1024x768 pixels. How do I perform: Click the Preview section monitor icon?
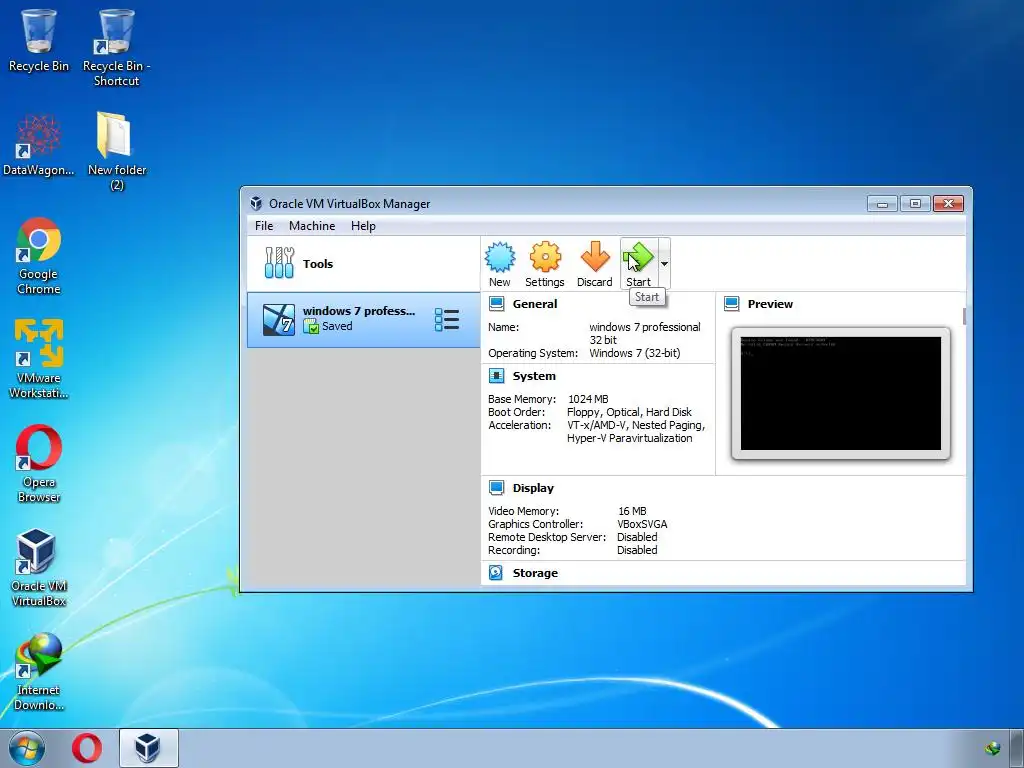tap(731, 304)
